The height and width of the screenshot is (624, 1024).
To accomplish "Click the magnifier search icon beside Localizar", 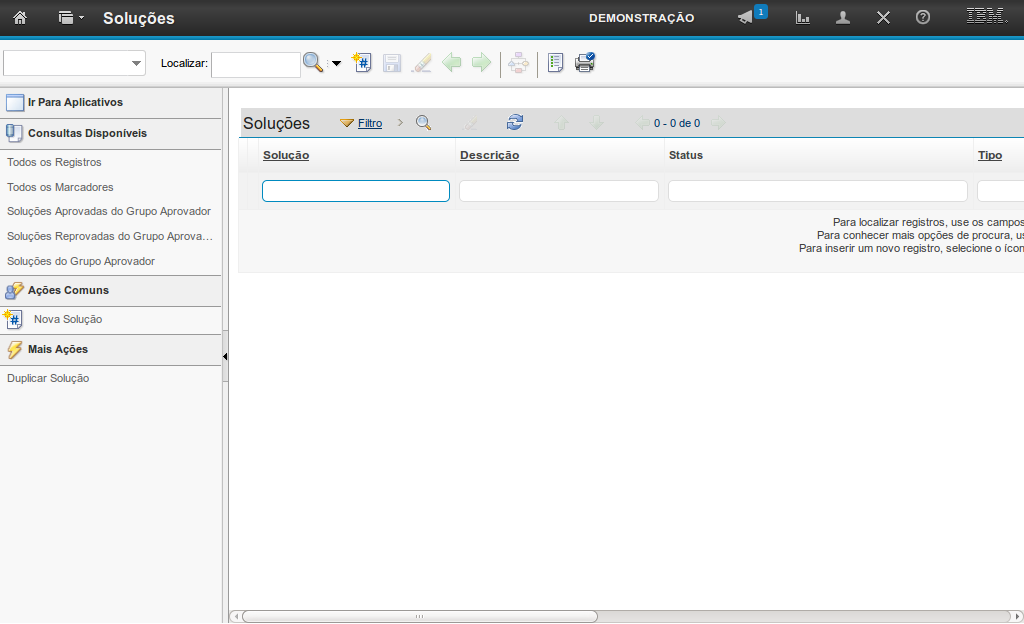I will pyautogui.click(x=313, y=63).
